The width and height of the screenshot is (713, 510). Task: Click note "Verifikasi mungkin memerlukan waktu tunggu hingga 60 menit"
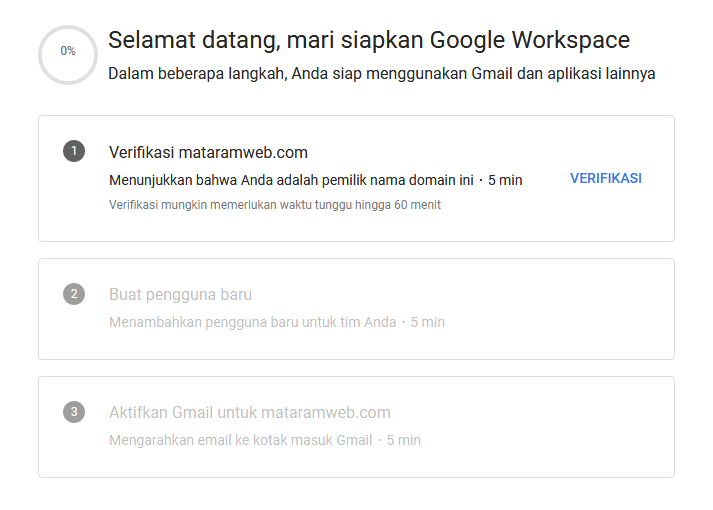pos(275,205)
